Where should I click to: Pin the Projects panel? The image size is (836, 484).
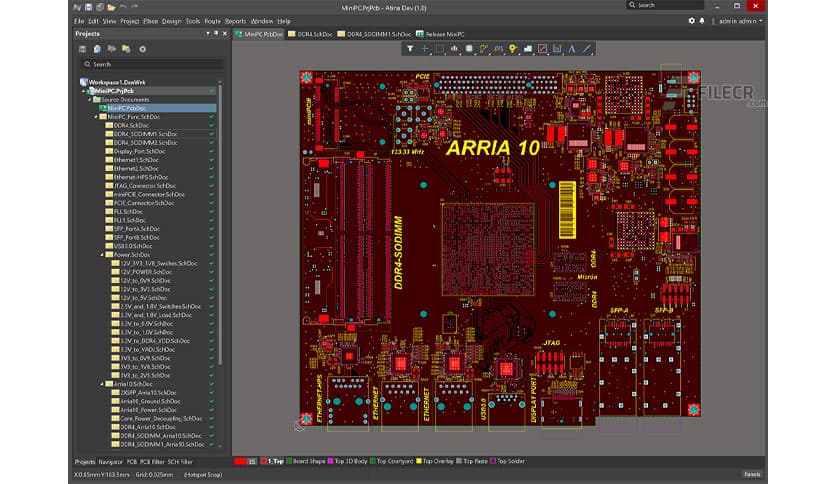click(x=216, y=34)
